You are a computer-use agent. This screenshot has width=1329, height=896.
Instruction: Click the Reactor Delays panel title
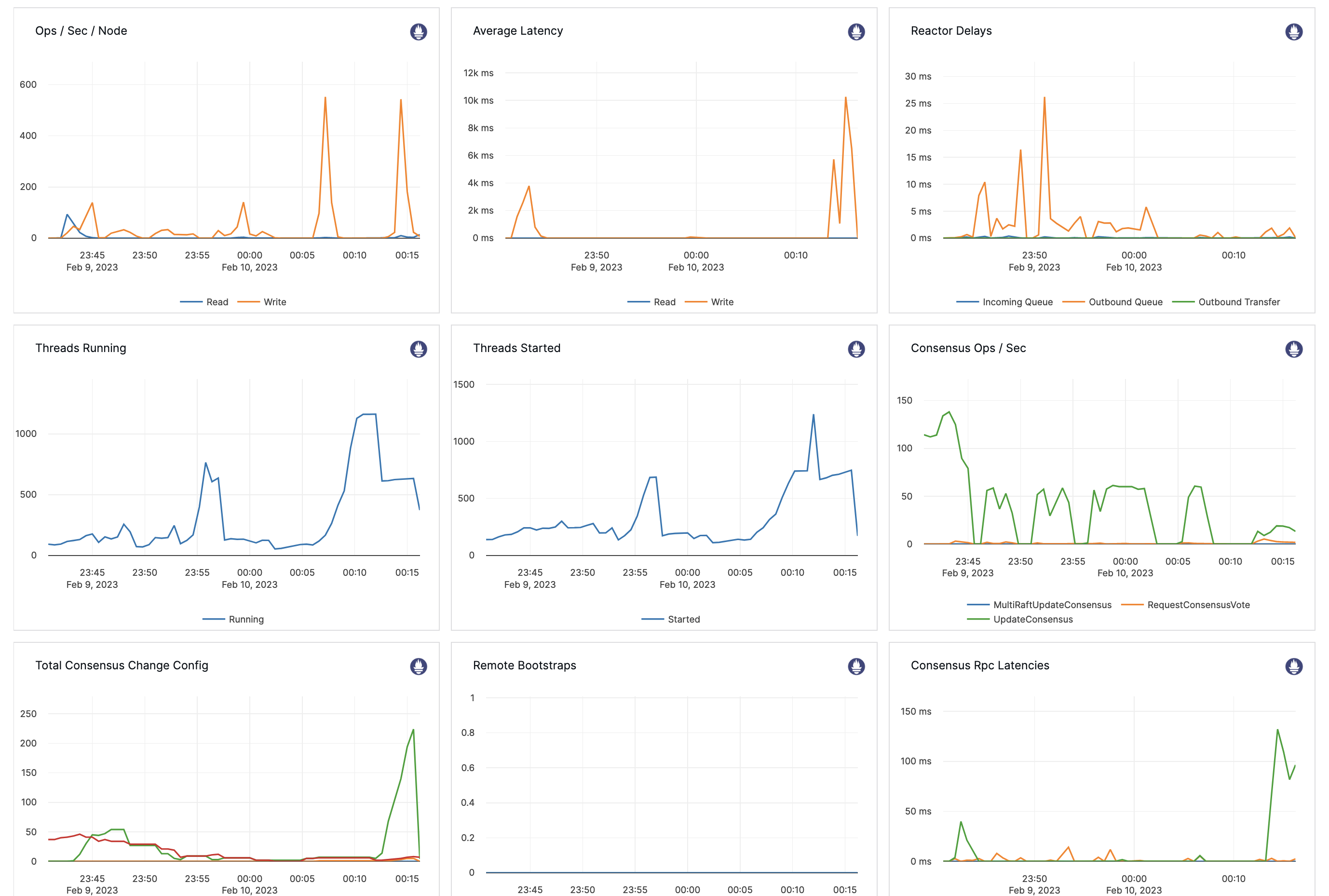(951, 31)
